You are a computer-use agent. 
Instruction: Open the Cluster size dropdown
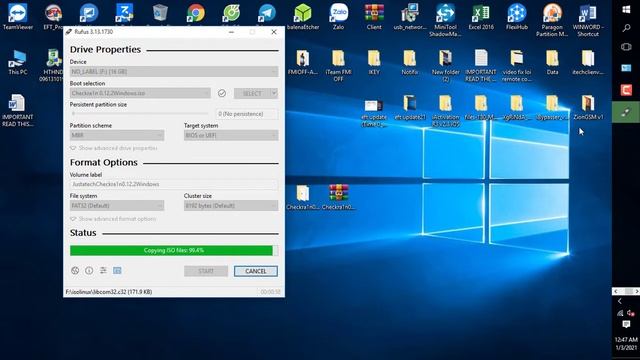click(231, 206)
